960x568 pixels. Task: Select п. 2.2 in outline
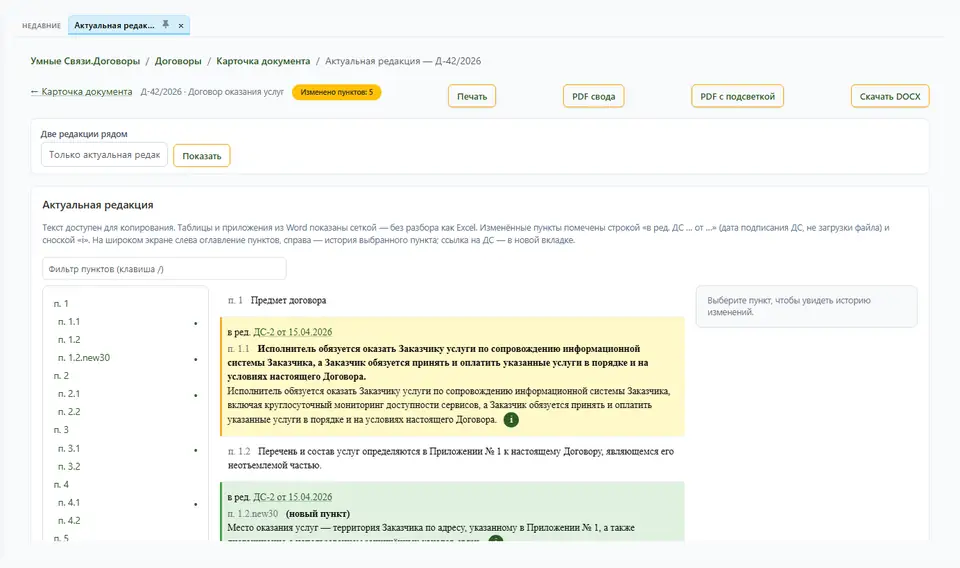tap(69, 412)
